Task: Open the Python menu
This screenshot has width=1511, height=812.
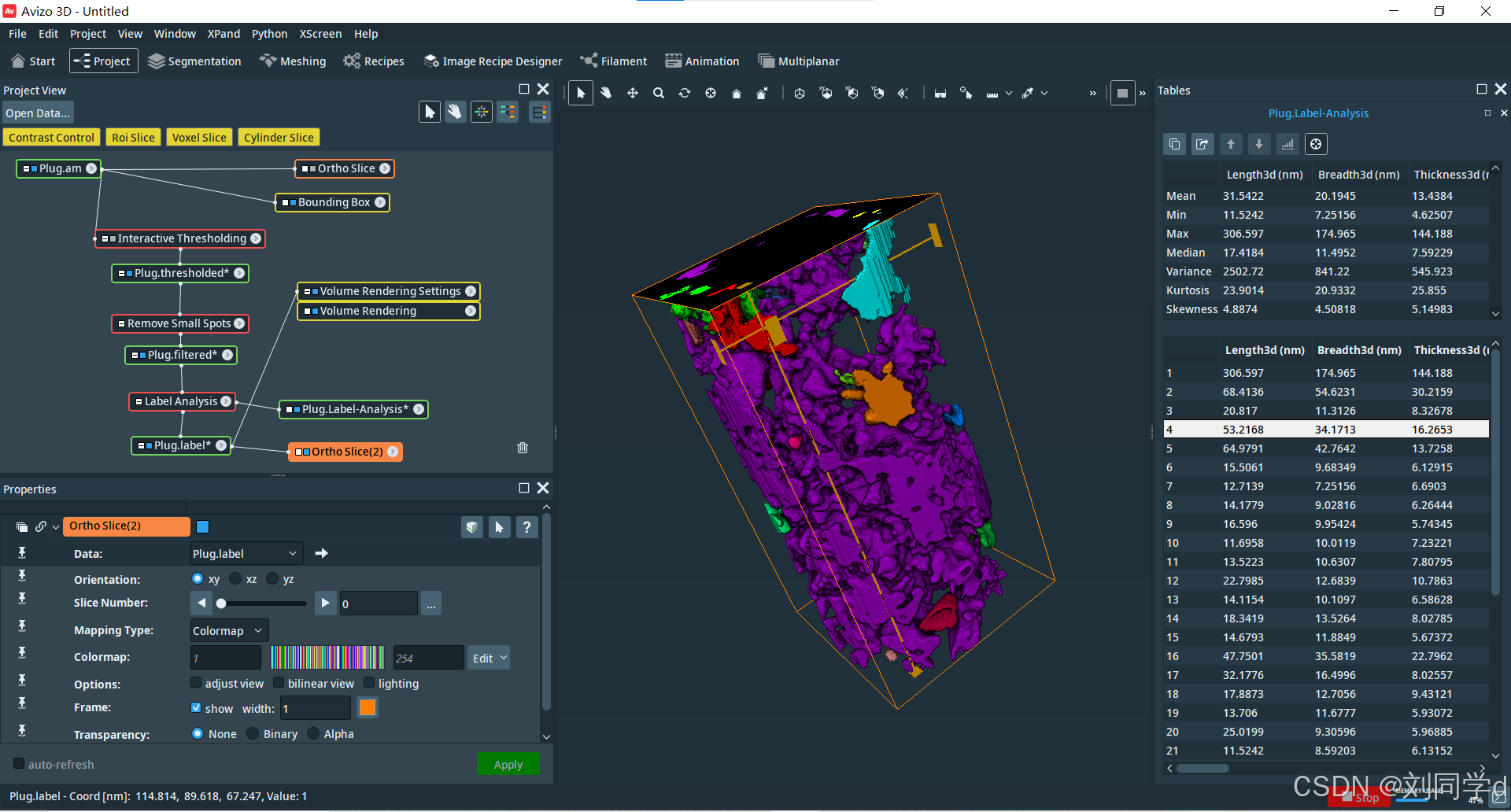Action: (x=269, y=34)
